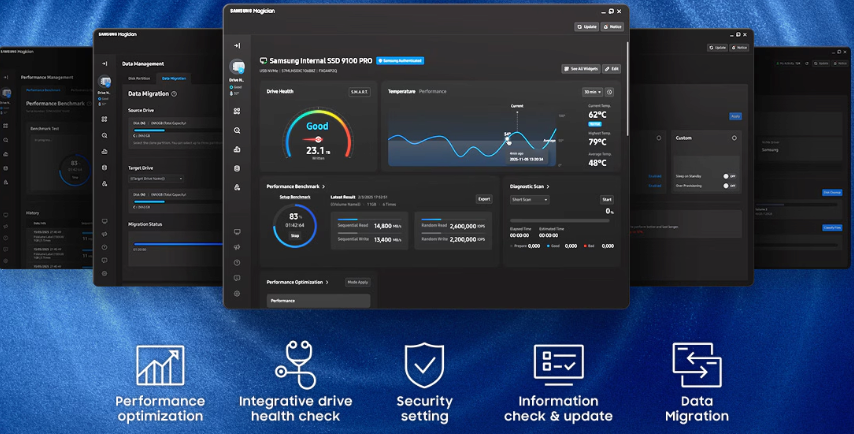Open the feedback chat icon in front window sidebar
Viewport: 854px width, 434px height.
coord(237,278)
